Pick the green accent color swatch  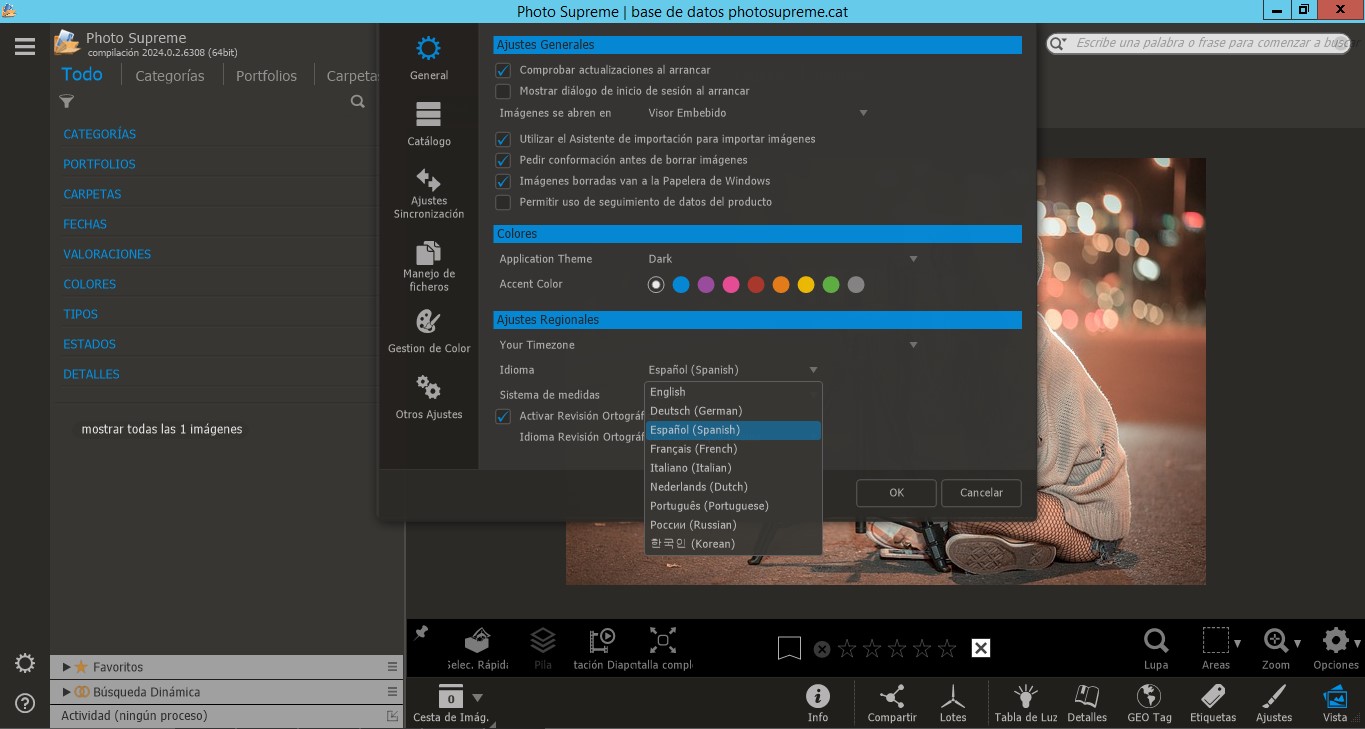(x=831, y=285)
